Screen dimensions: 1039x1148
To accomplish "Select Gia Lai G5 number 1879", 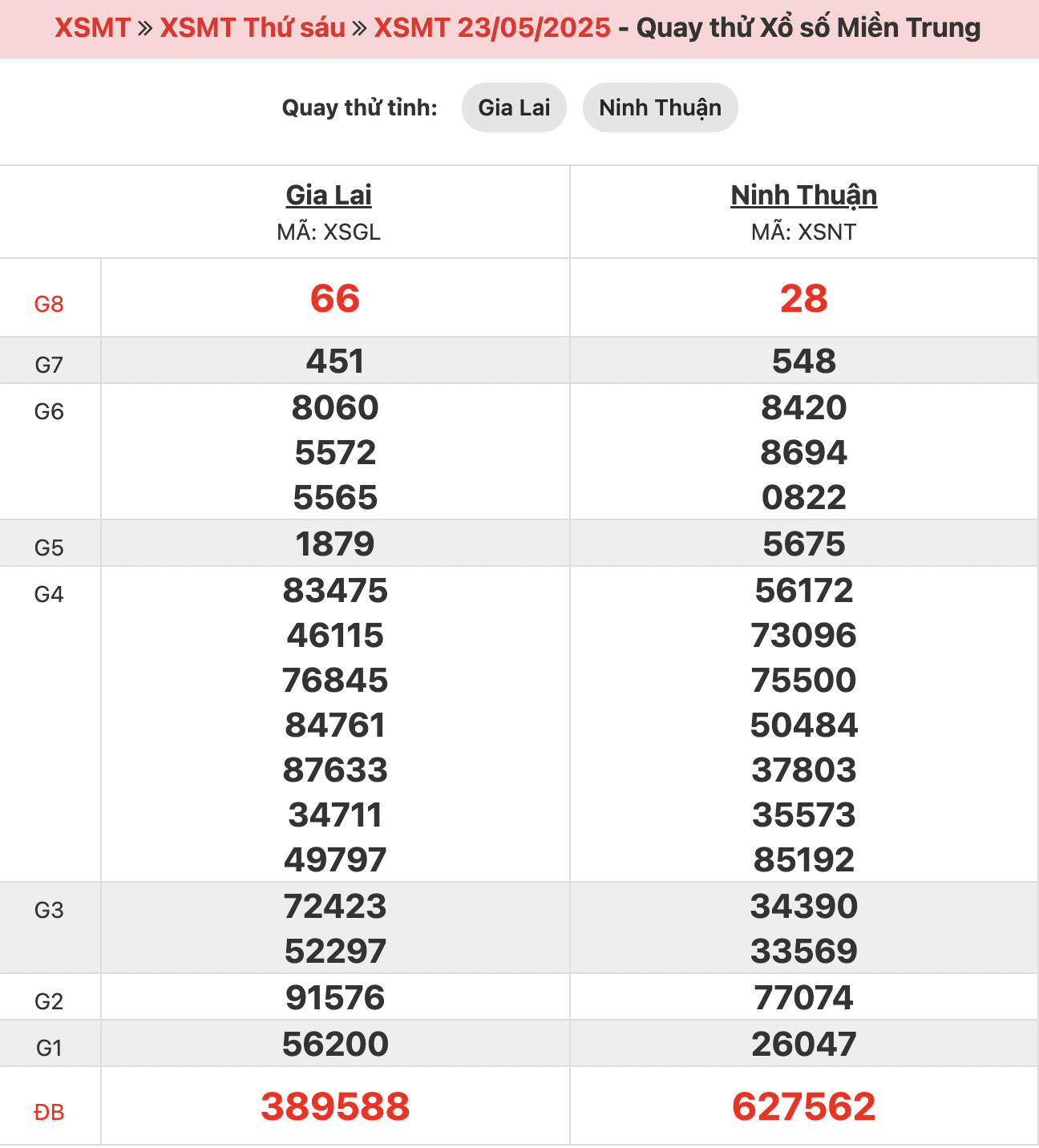I will click(x=335, y=544).
